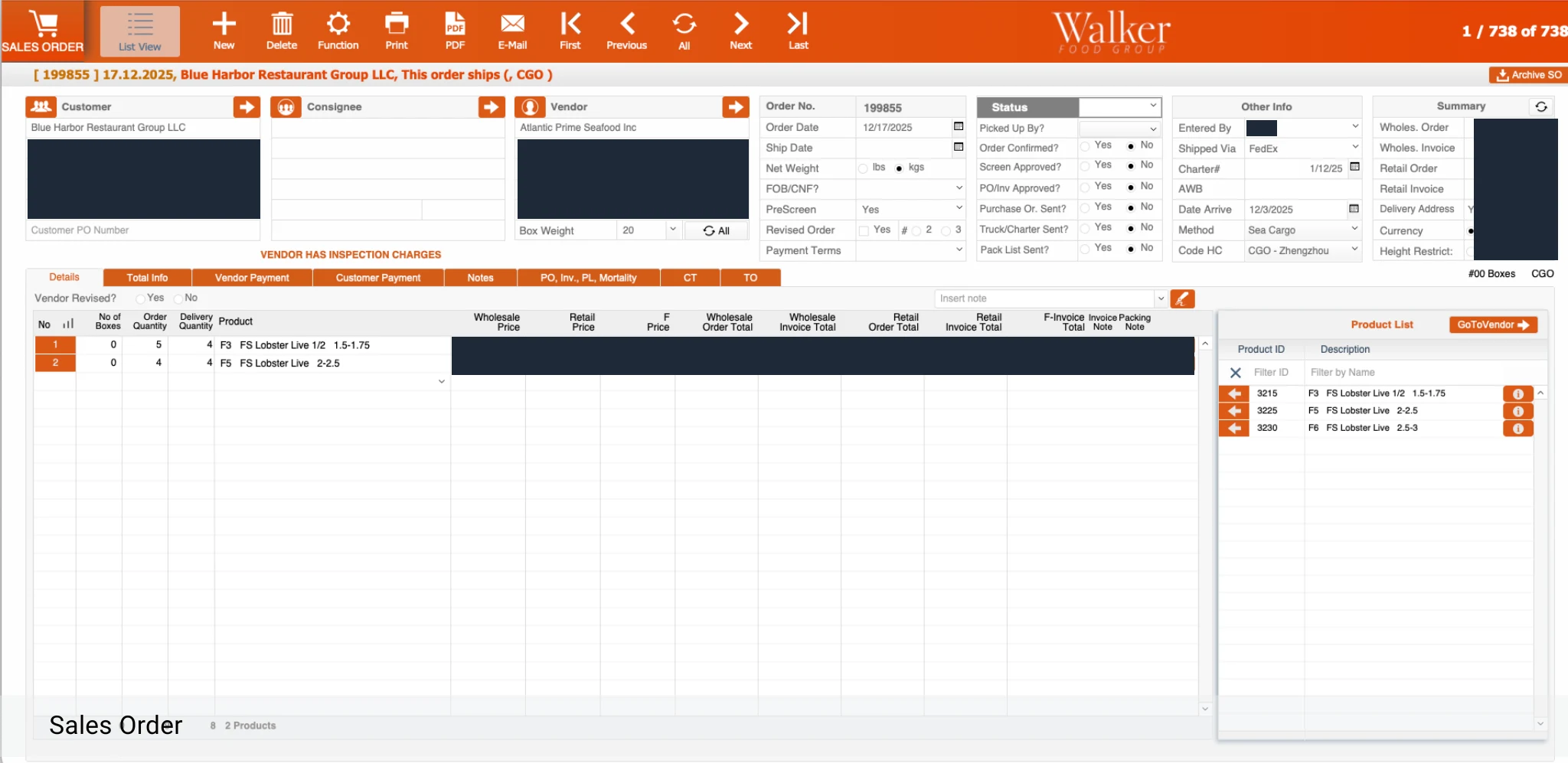Screen dimensions: 1568x763
Task: Open the Vendor Payment tab
Action: point(252,278)
